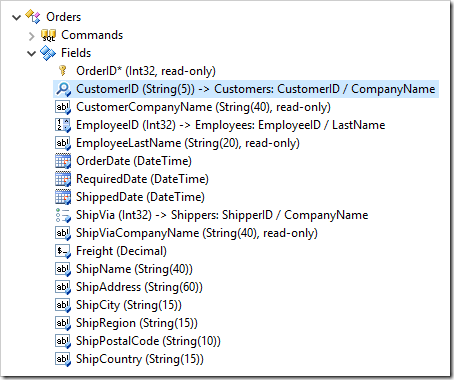Viewport: 454px width, 380px height.
Task: Select the Fields node label
Action: (x=76, y=53)
